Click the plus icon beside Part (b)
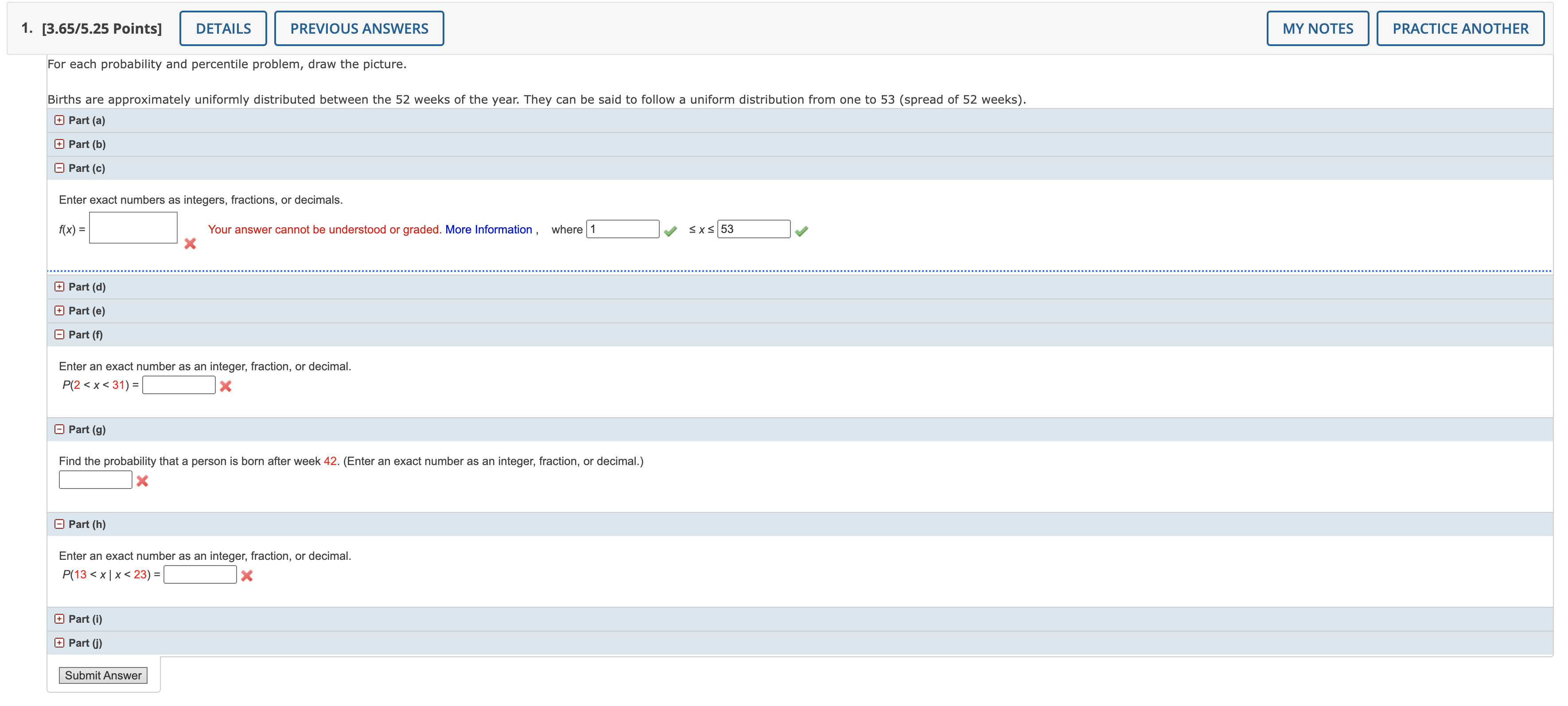Screen dimensions: 1568x706 [59, 144]
